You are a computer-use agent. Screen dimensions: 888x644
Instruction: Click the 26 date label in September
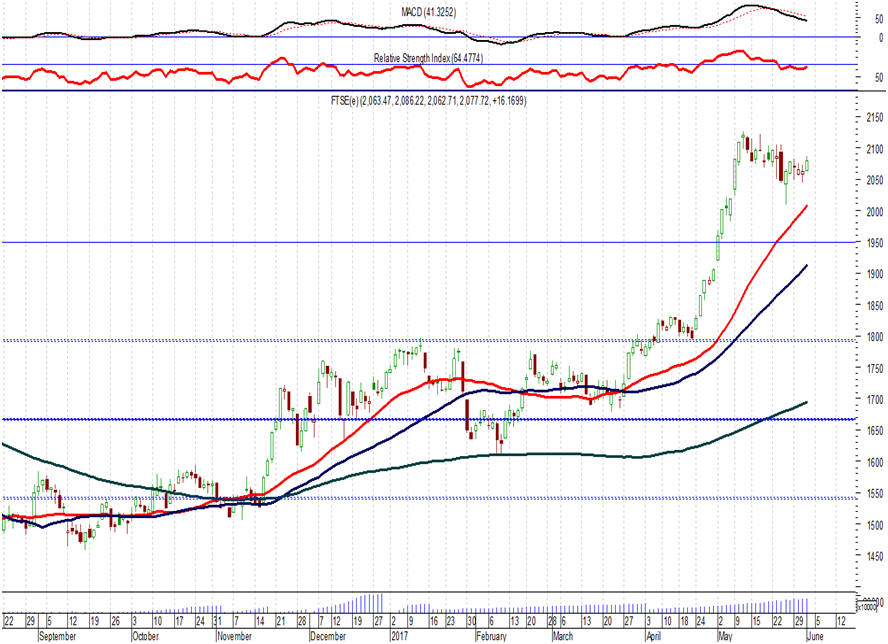pos(116,621)
